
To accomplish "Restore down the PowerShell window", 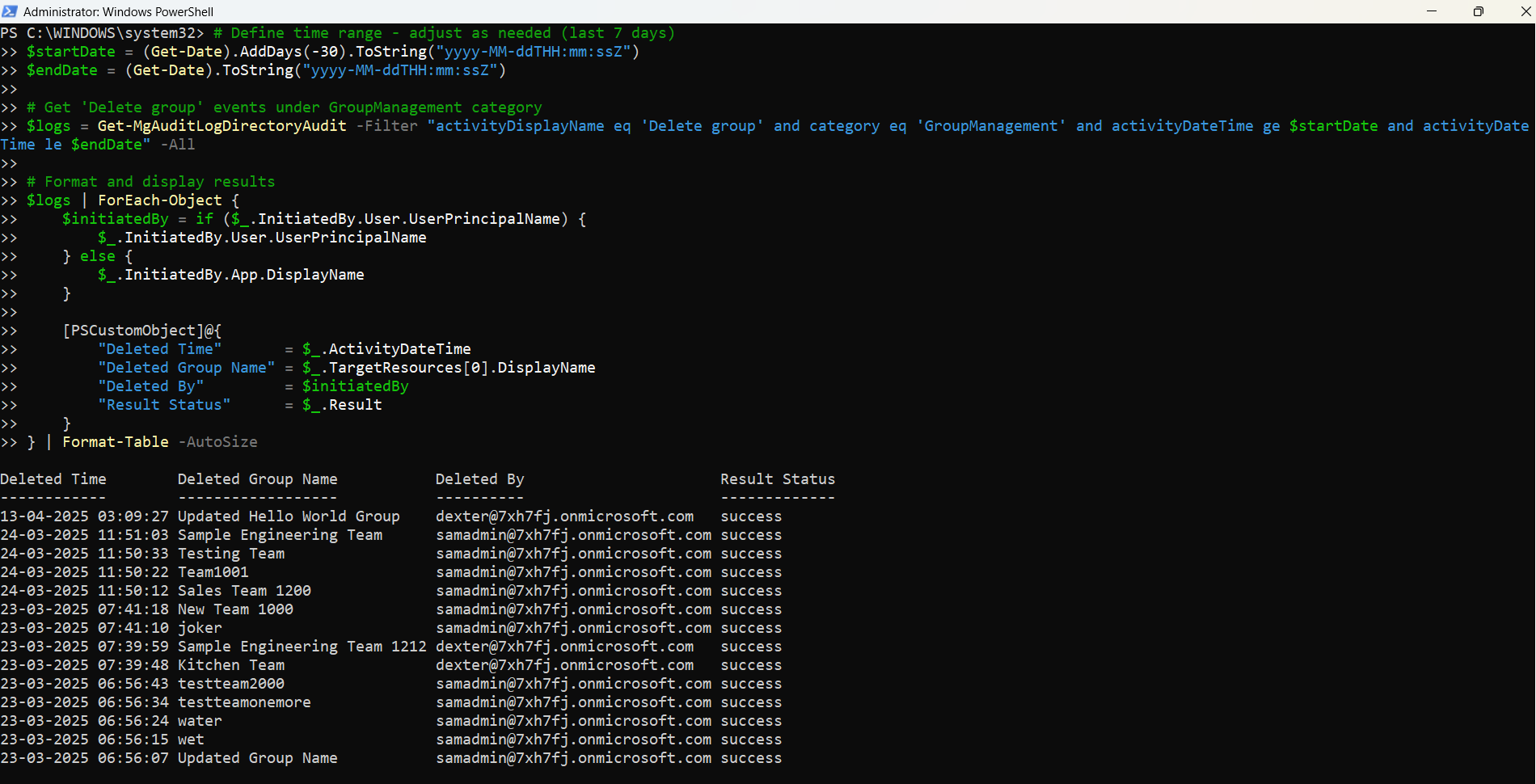I will tap(1478, 11).
